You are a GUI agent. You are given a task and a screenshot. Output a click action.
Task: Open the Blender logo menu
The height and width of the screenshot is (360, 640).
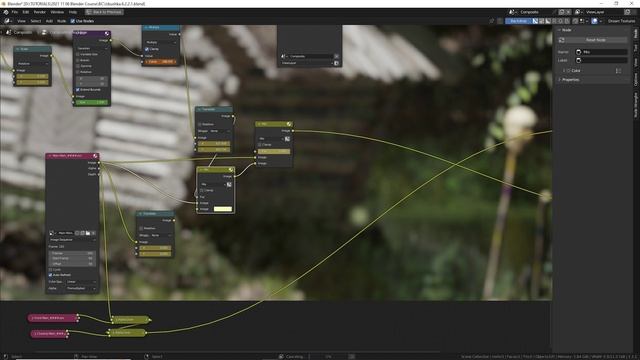coord(6,12)
